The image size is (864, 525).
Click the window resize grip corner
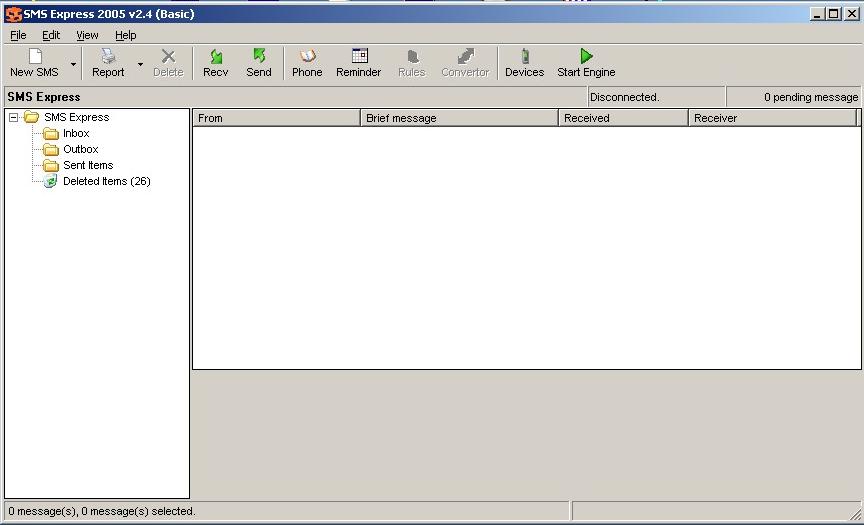pos(855,515)
